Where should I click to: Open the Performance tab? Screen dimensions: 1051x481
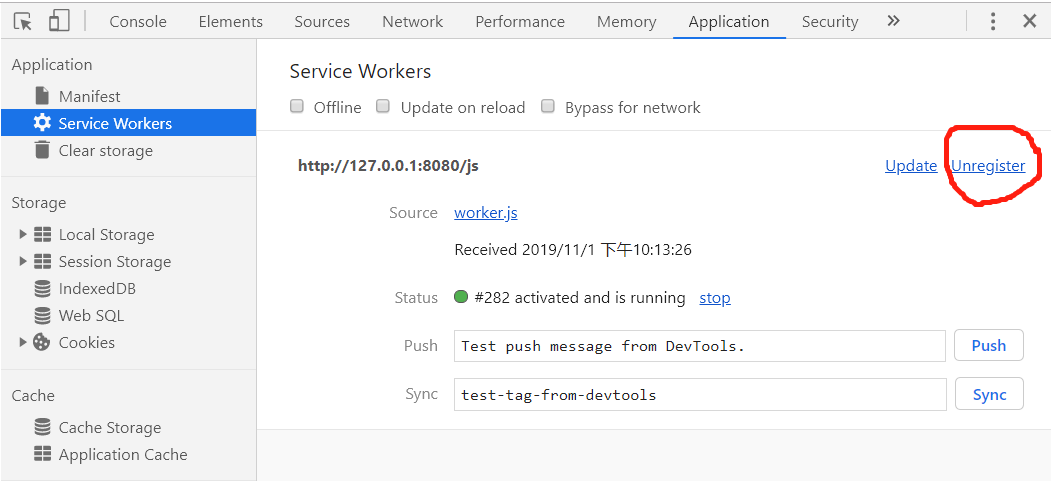(x=519, y=21)
